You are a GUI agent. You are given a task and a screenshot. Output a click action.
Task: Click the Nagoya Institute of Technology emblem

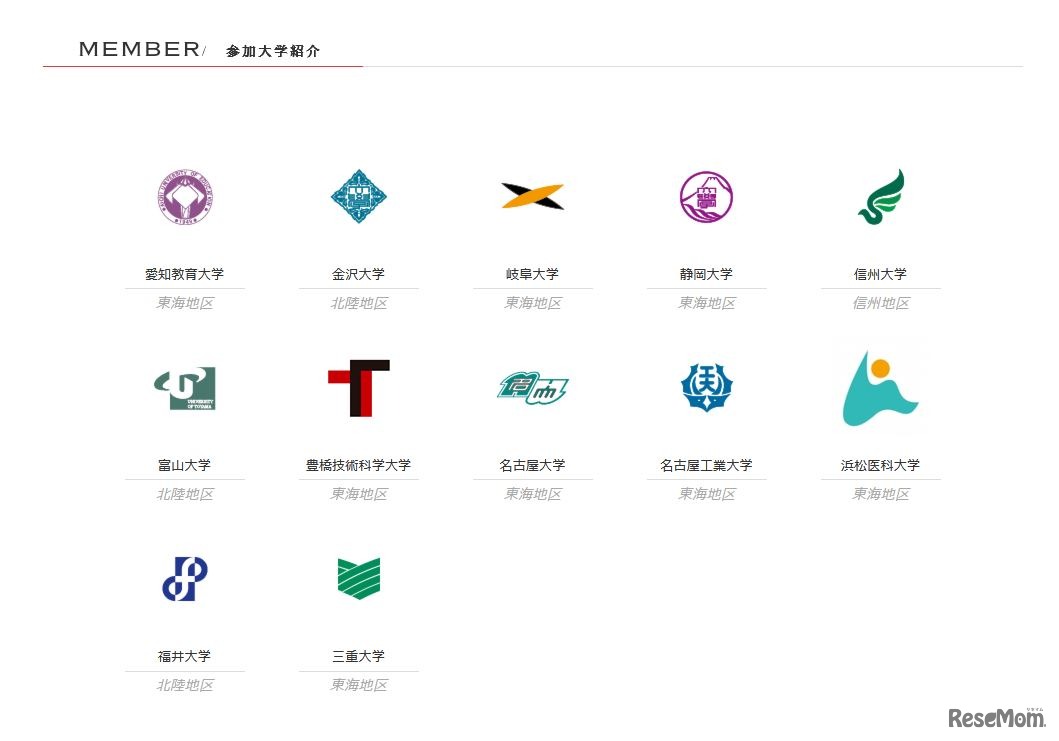pyautogui.click(x=706, y=387)
